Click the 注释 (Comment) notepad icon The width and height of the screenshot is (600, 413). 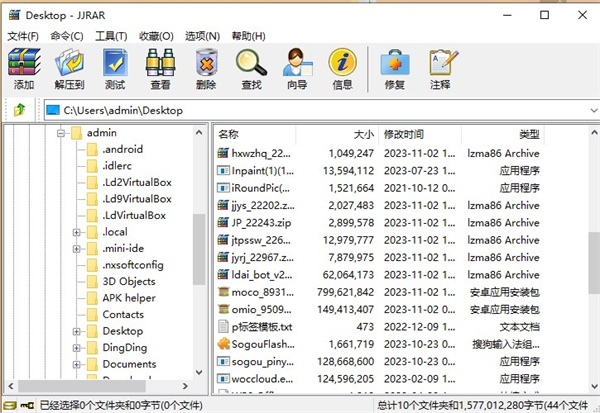click(x=443, y=62)
